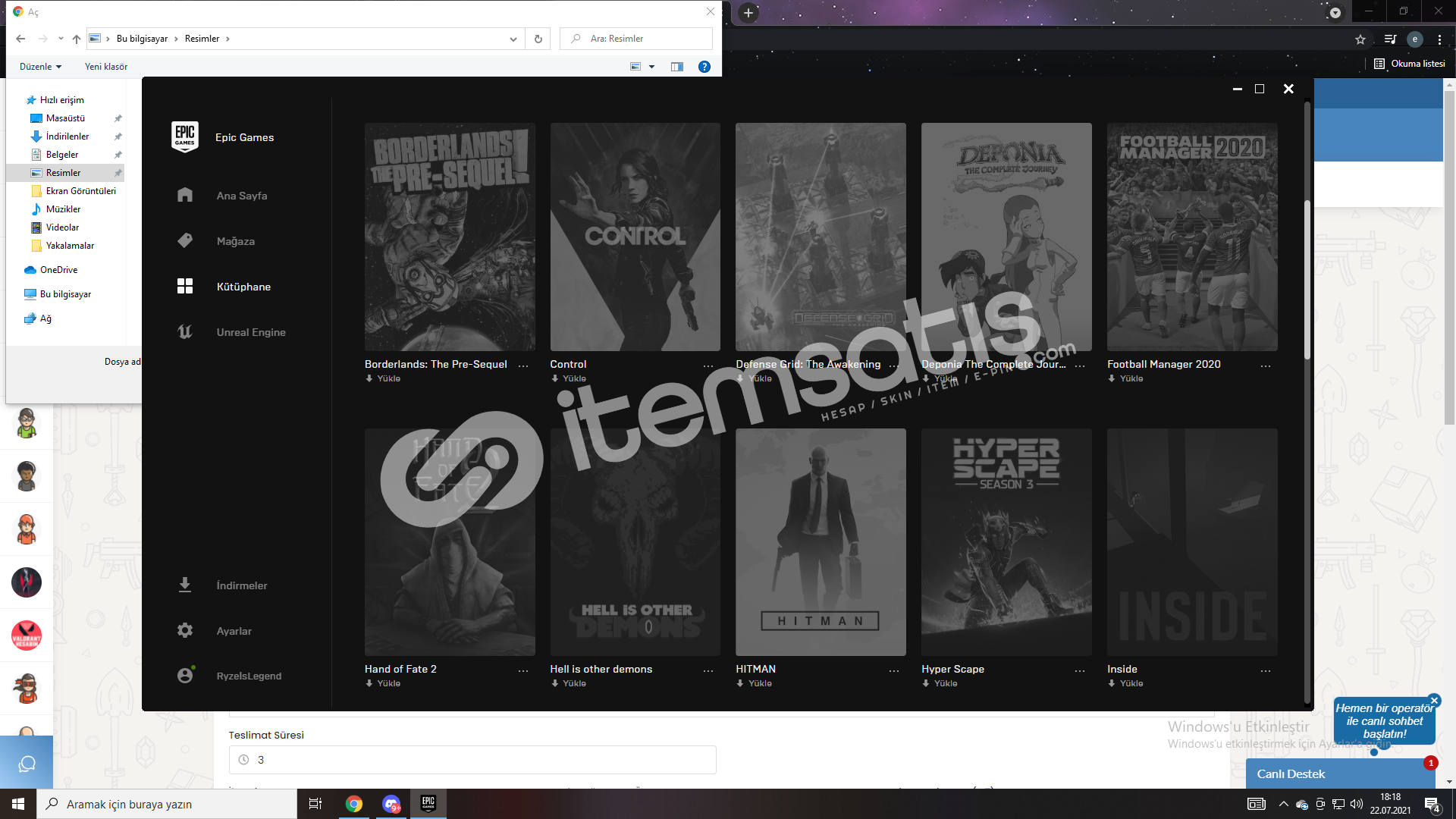The width and height of the screenshot is (1456, 819).
Task: Open three-dot menu for Control
Action: pyautogui.click(x=708, y=366)
